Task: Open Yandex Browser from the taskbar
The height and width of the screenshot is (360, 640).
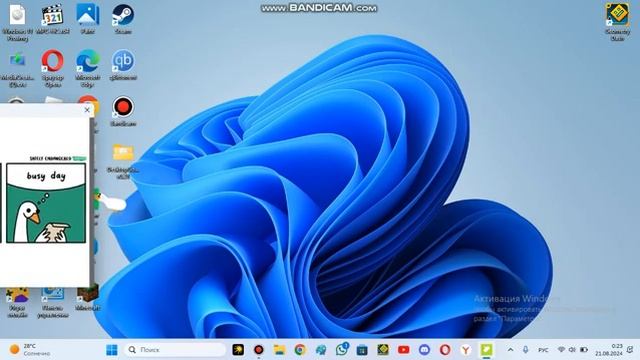Action: pos(465,350)
